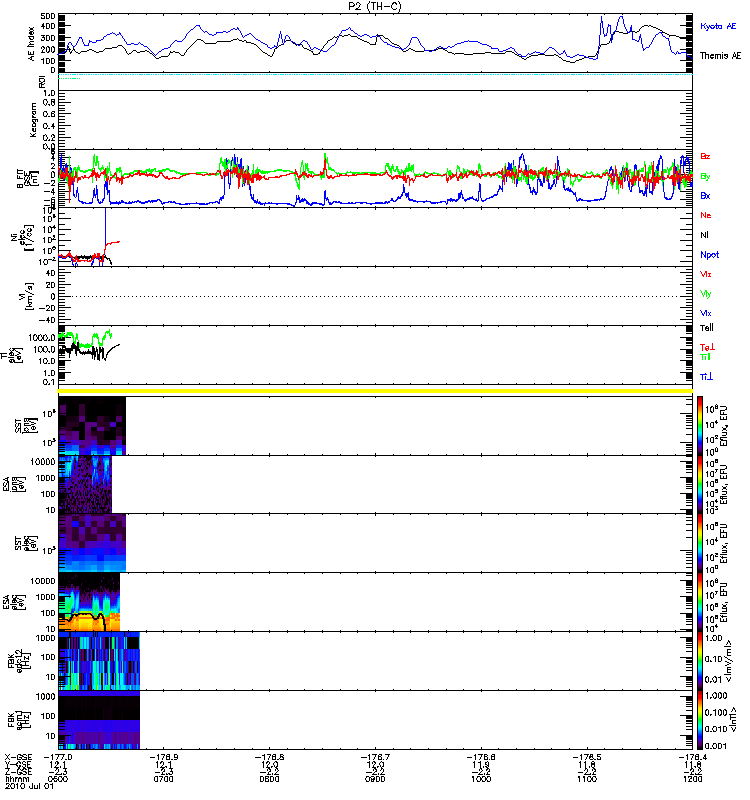Select the blue Npot legend label
The image size is (750, 800).
[710, 255]
